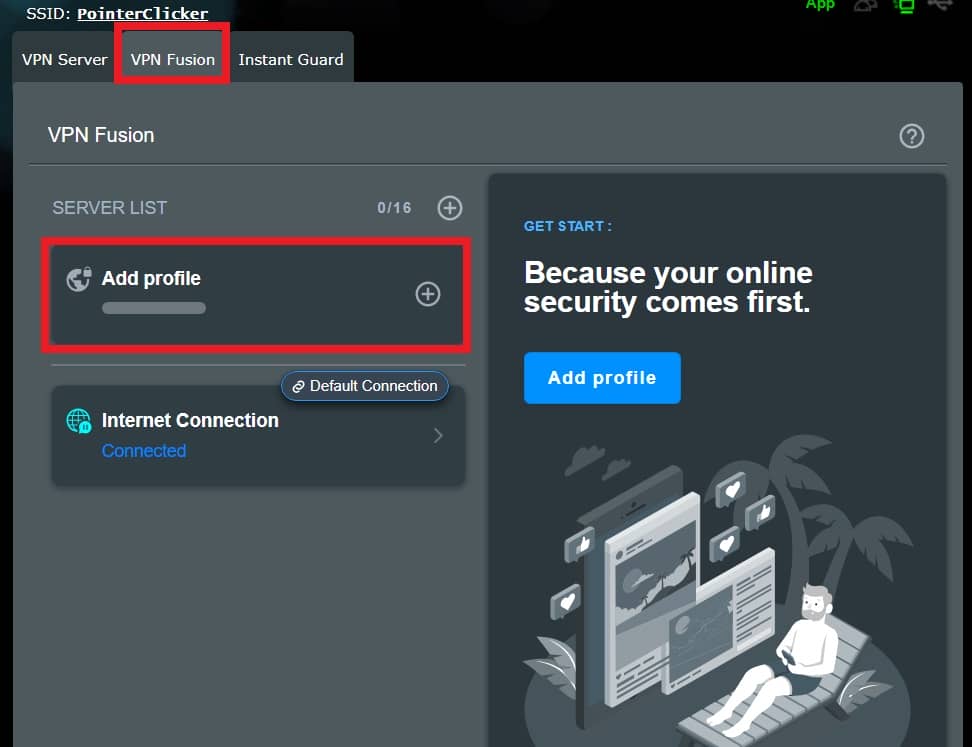
Task: Switch to the VPN Fusion tab
Action: pos(172,60)
